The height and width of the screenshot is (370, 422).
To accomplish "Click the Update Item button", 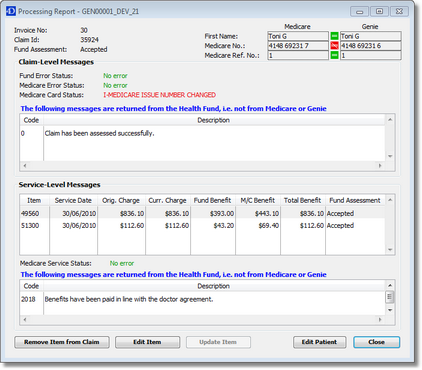I will (x=218, y=342).
